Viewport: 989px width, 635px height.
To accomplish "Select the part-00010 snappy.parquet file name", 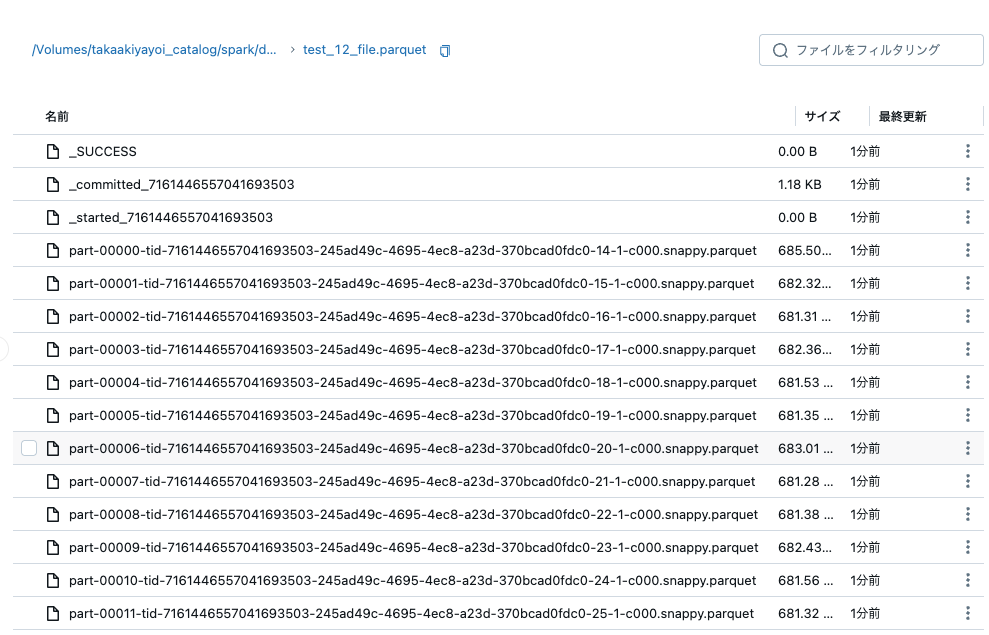I will pos(413,580).
